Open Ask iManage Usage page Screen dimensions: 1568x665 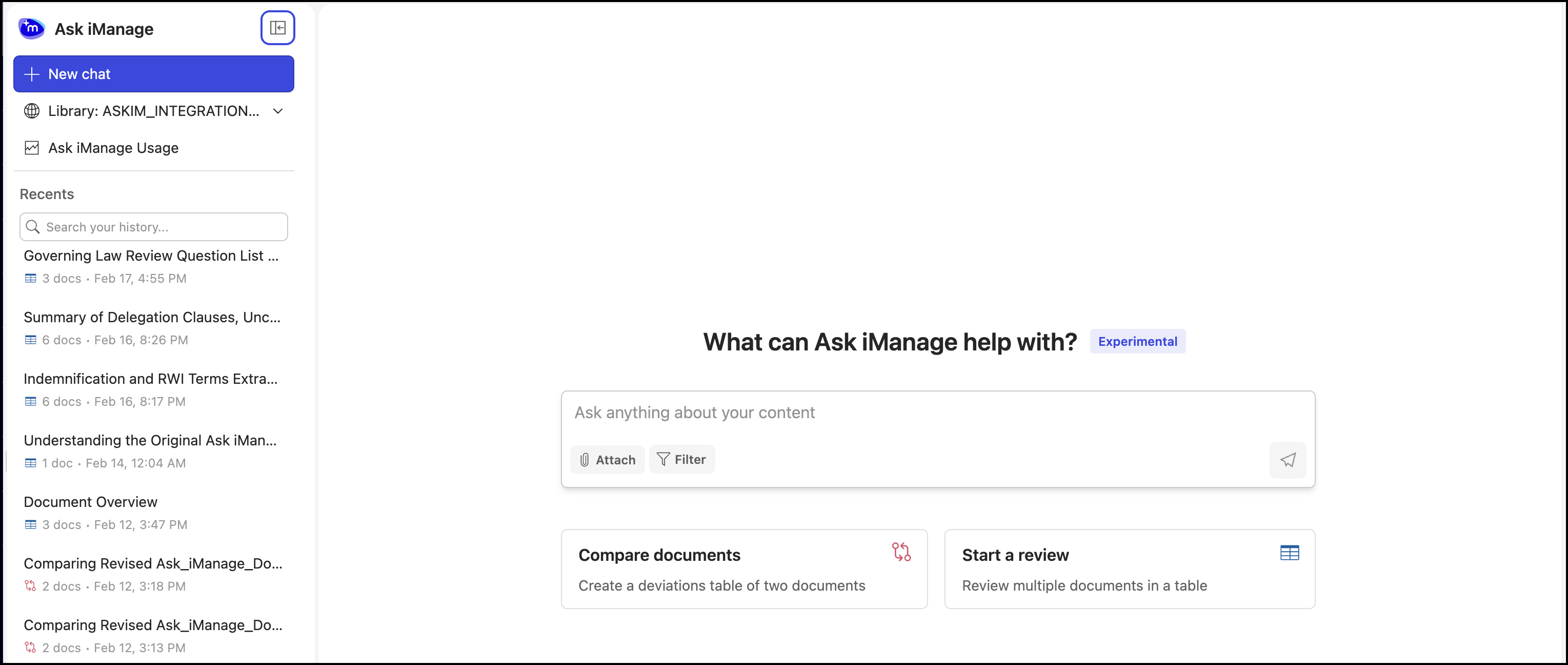tap(113, 148)
